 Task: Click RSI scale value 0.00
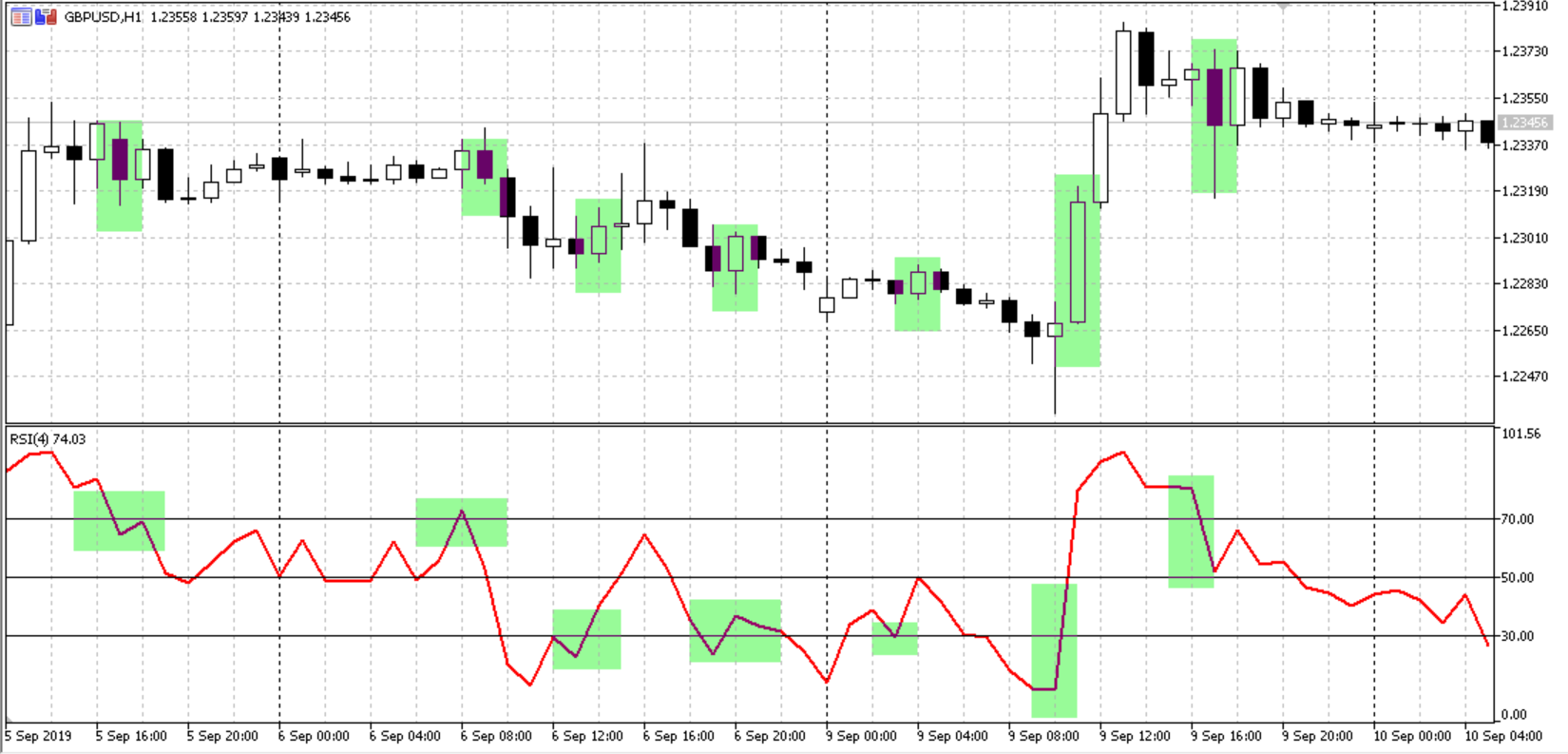[1515, 715]
